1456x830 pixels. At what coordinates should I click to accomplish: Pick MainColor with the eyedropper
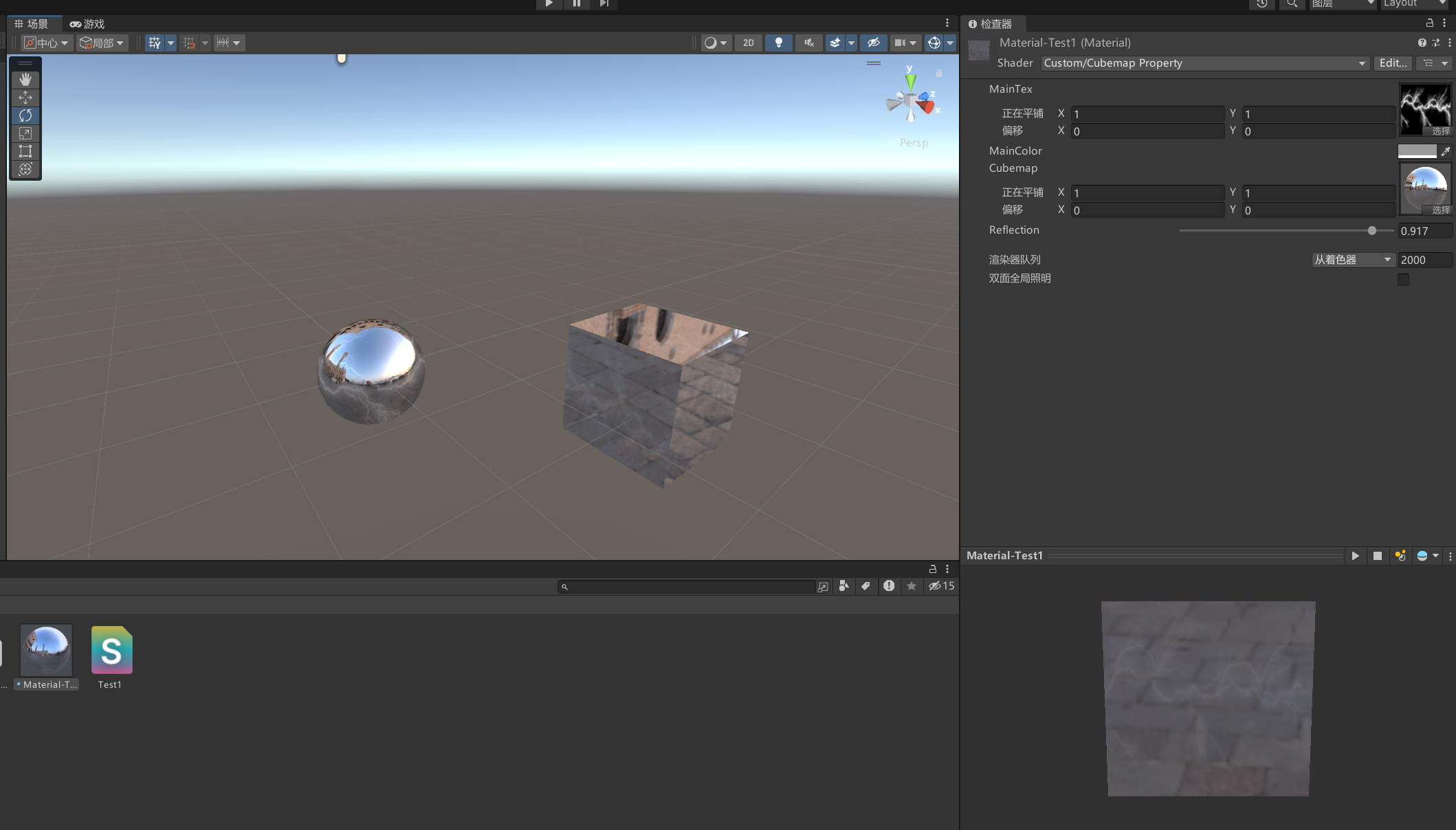point(1446,151)
